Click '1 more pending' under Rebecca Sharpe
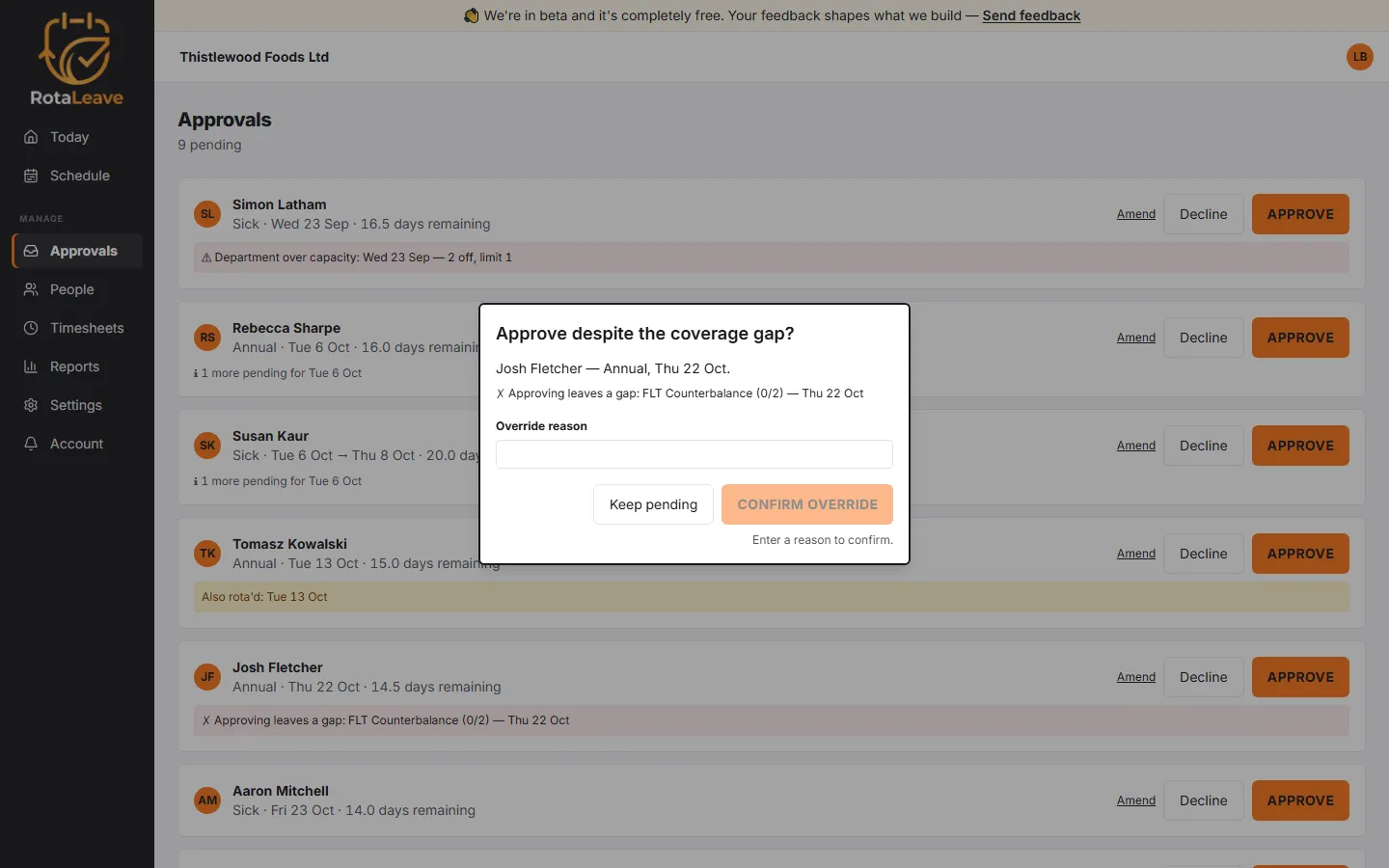The height and width of the screenshot is (868, 1389). [x=278, y=373]
